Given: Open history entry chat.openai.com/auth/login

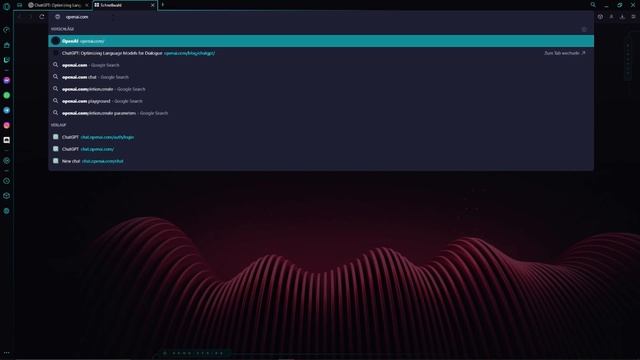Looking at the screenshot, I should [321, 137].
